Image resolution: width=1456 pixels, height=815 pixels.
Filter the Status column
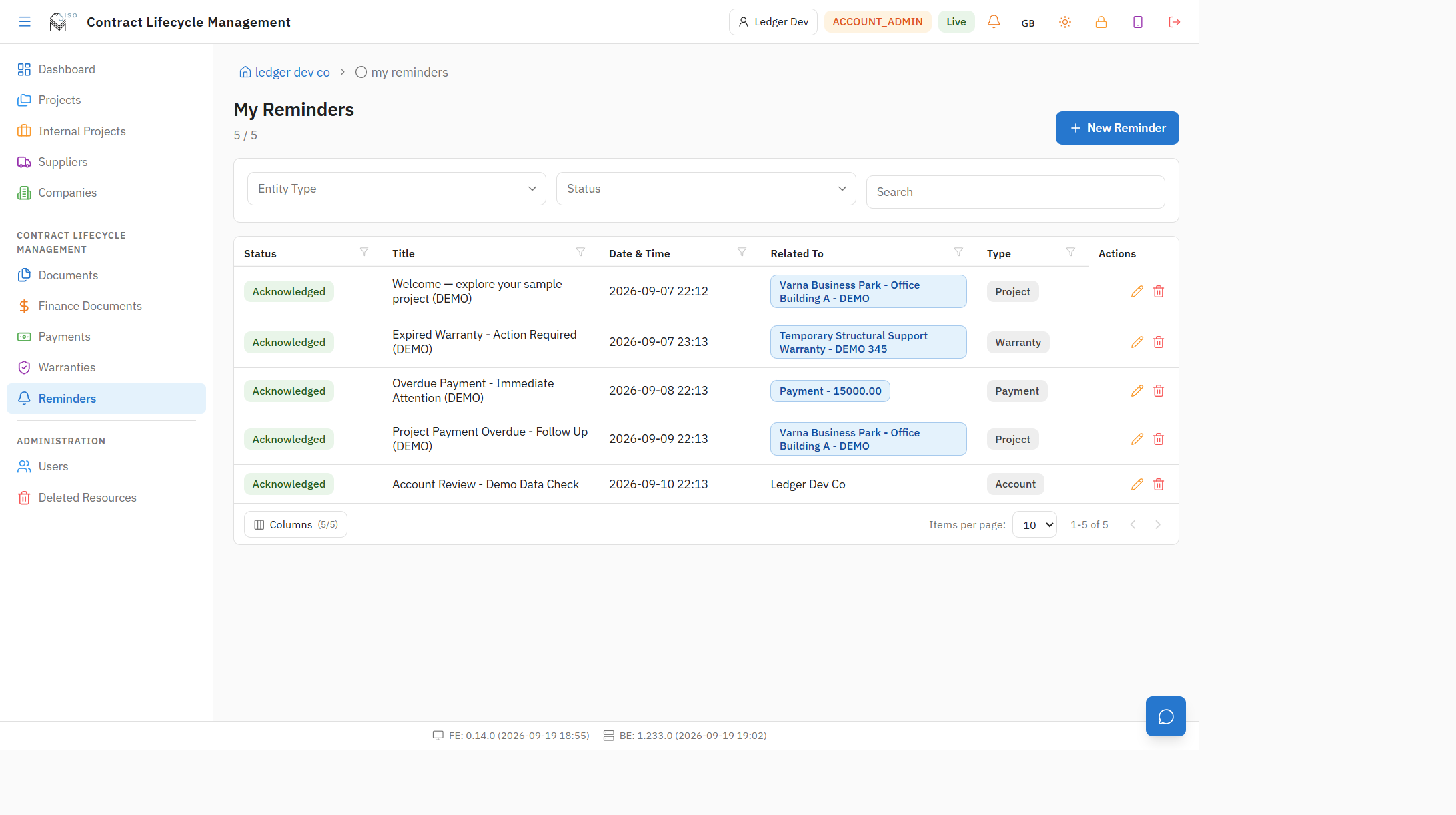[x=364, y=252]
